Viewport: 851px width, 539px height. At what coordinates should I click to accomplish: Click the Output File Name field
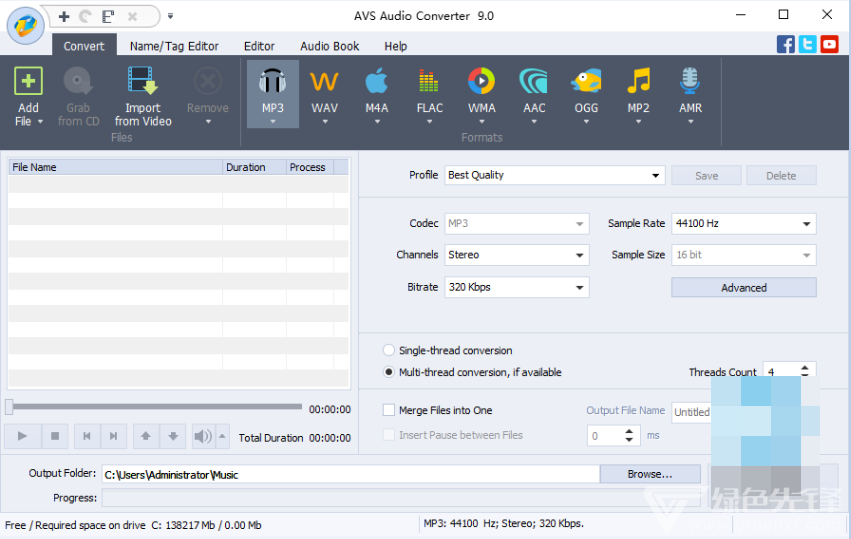point(691,412)
